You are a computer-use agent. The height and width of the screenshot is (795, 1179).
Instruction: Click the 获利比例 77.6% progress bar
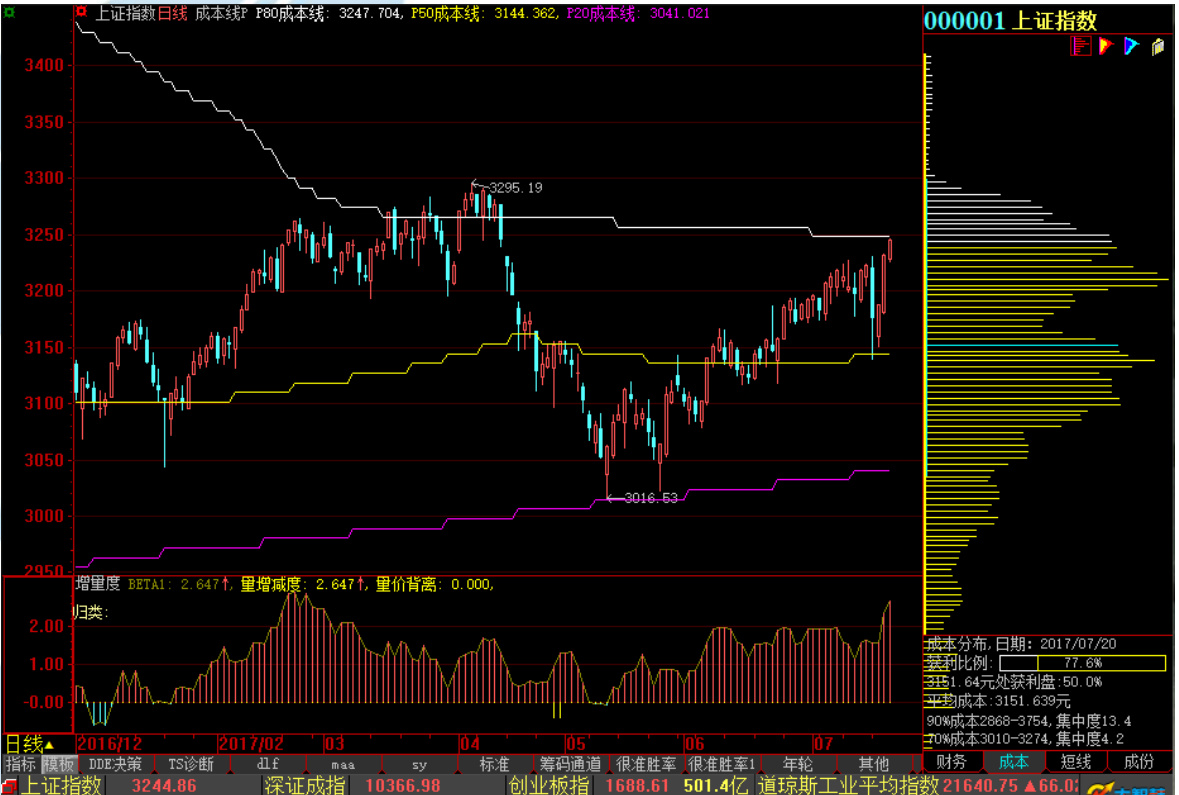(1082, 663)
